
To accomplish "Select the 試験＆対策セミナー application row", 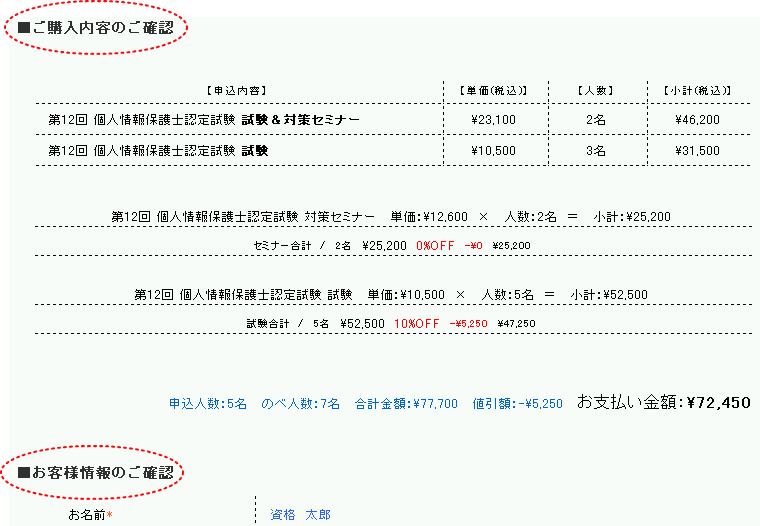I will pos(393,119).
